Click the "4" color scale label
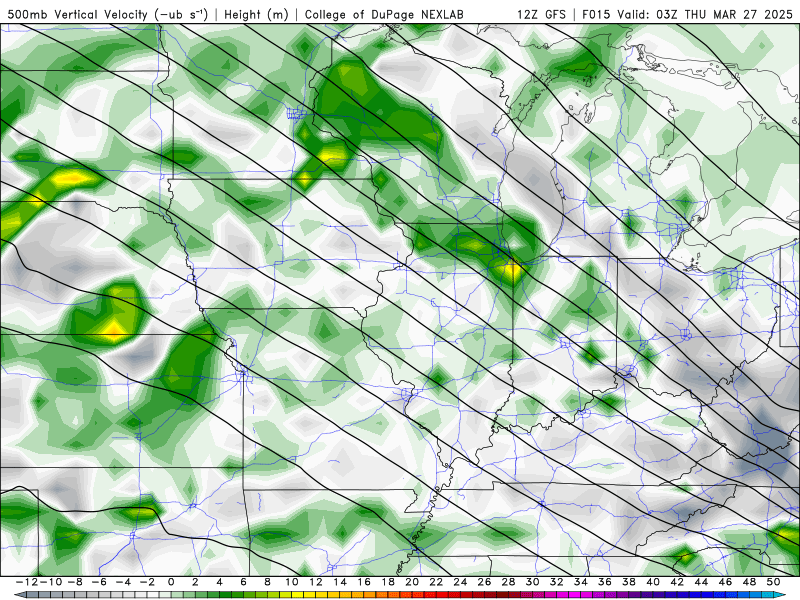800x600 pixels. pyautogui.click(x=219, y=582)
